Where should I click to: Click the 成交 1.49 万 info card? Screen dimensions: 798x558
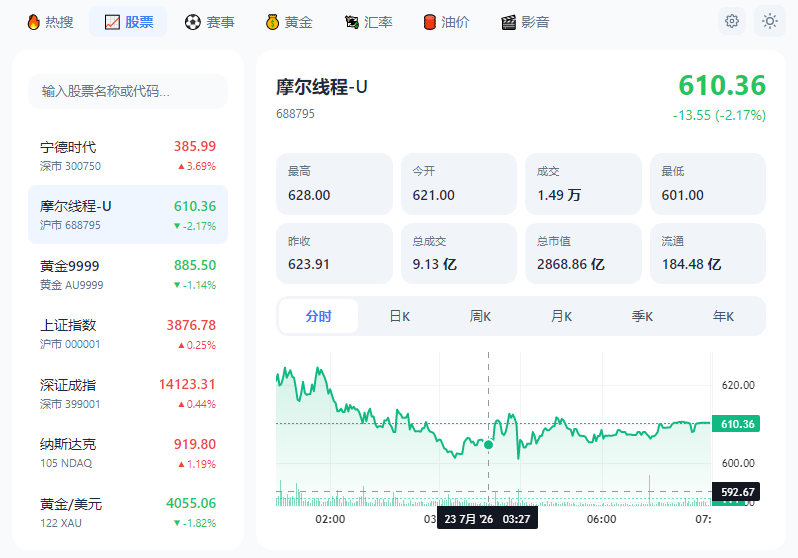pyautogui.click(x=583, y=184)
